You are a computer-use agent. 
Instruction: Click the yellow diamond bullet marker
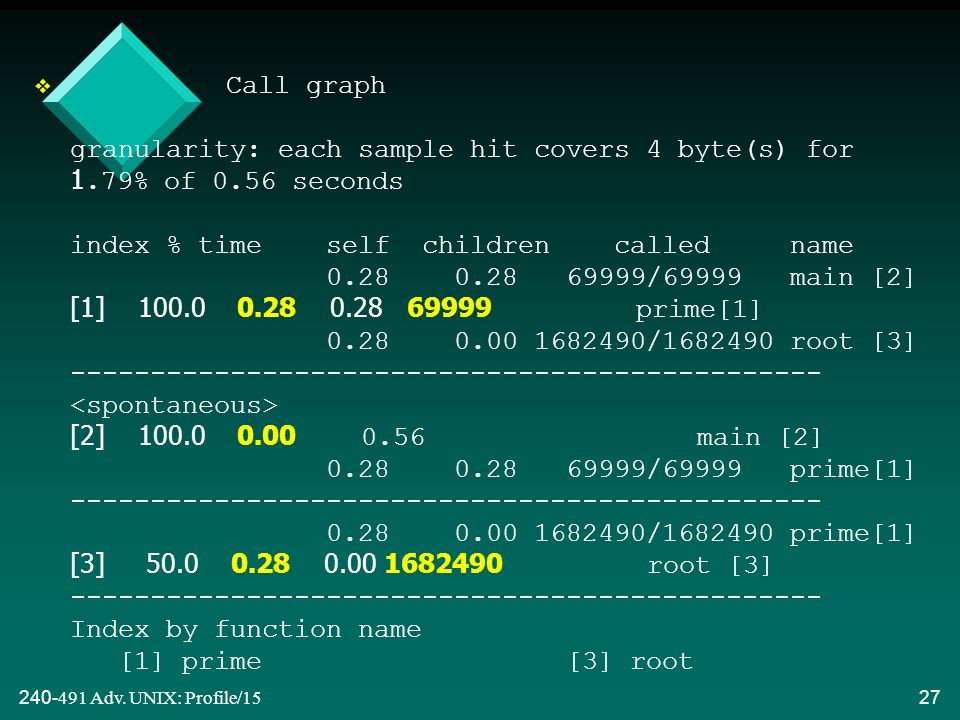(x=43, y=86)
